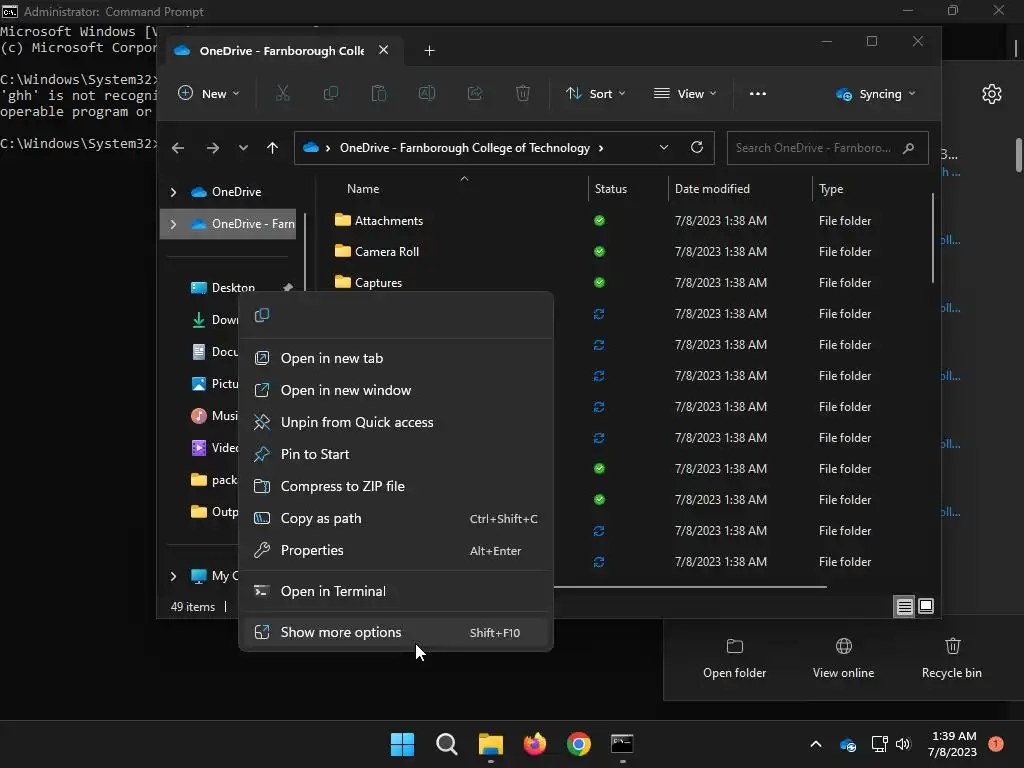
Task: Click OneDrive cloud icon in system tray
Action: pos(848,744)
